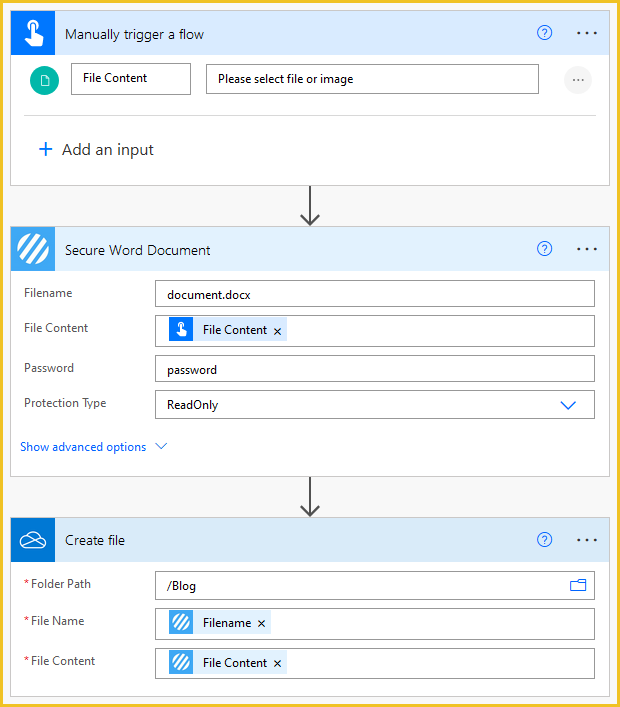Open help for Secure Word Document

544,249
